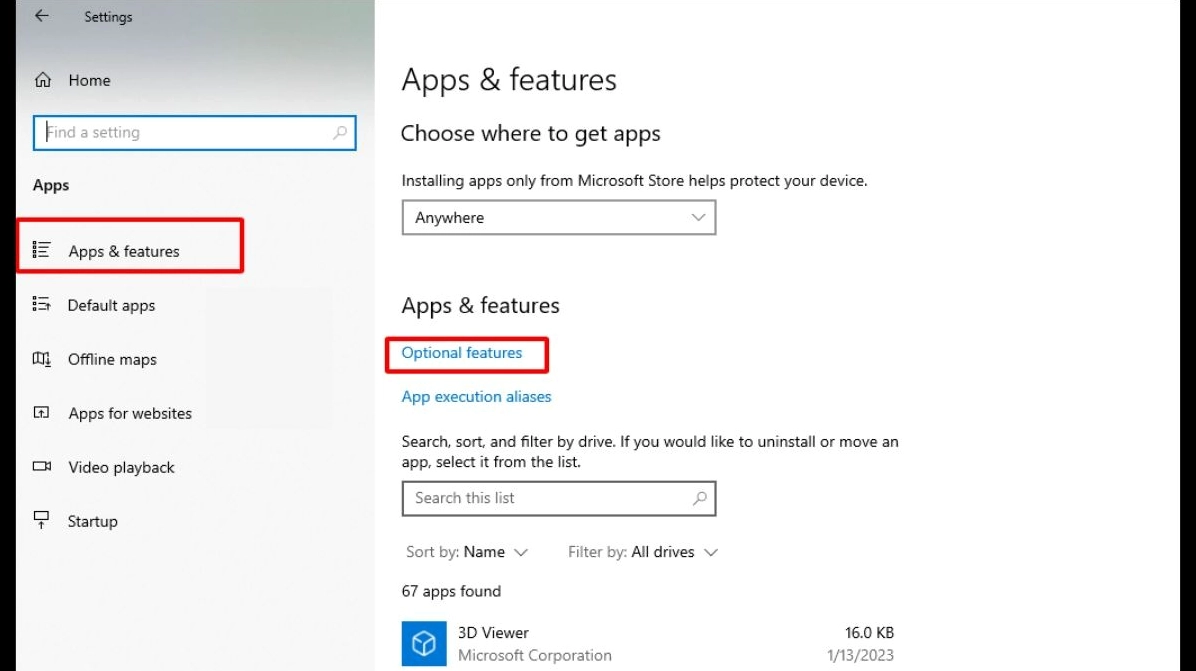Open Startup settings via its icon
Image resolution: width=1196 pixels, height=671 pixels.
pyautogui.click(x=41, y=520)
